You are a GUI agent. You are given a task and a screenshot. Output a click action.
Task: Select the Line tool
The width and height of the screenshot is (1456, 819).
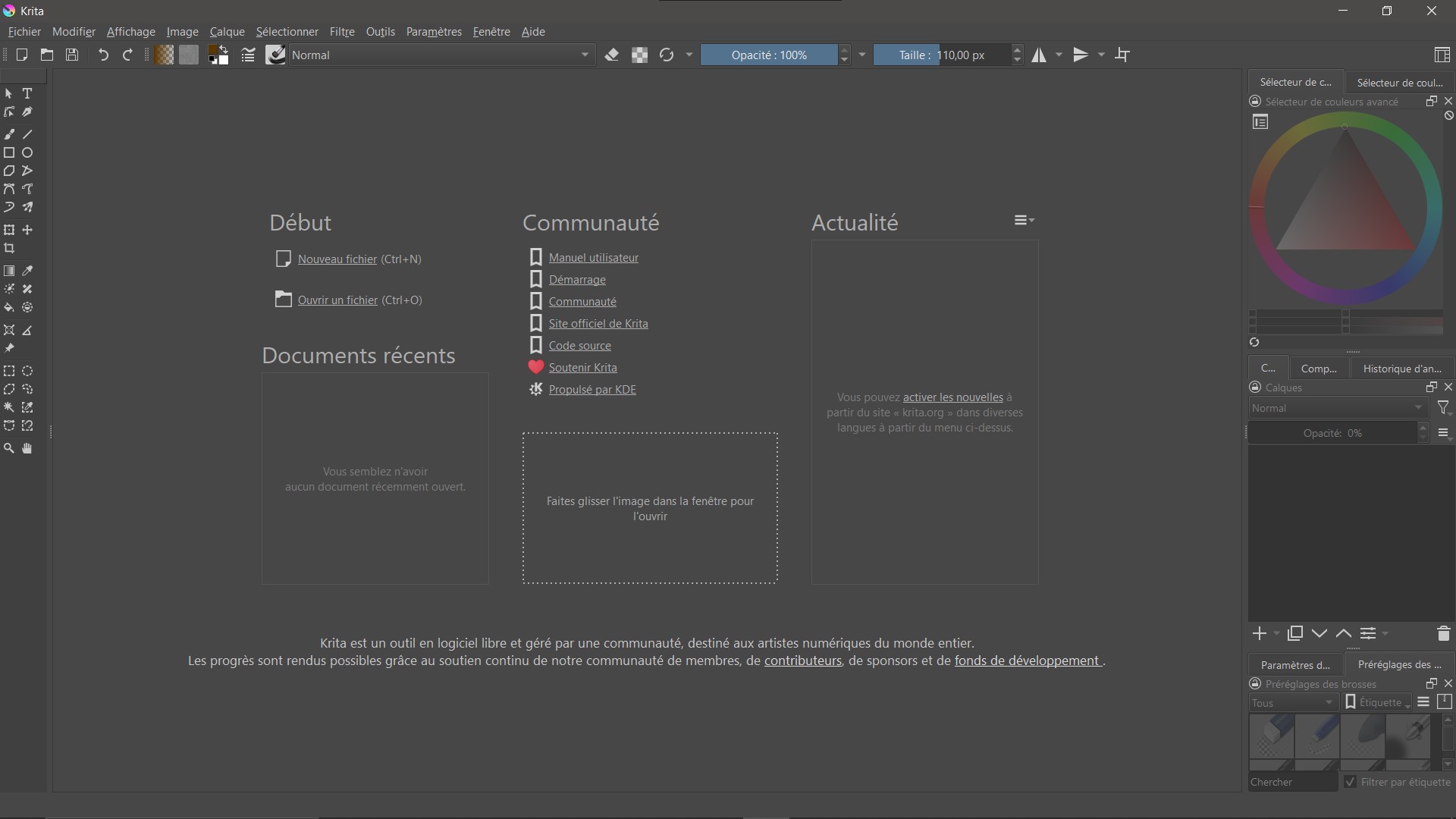[27, 134]
